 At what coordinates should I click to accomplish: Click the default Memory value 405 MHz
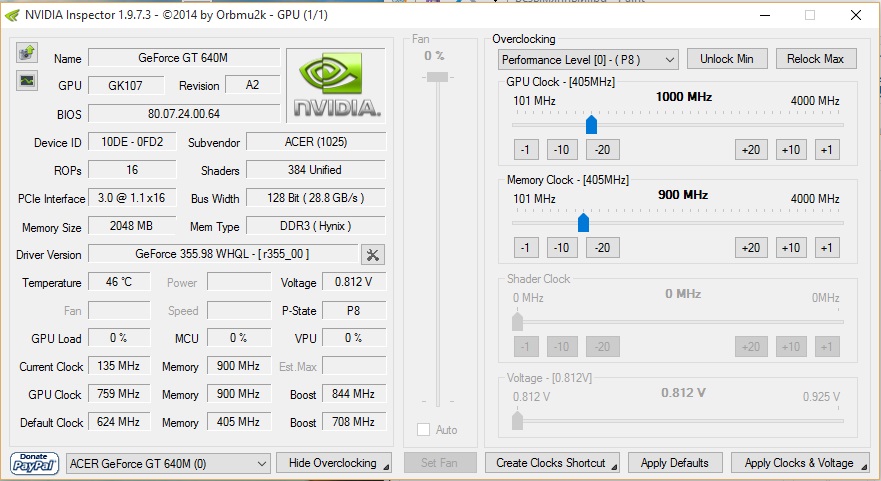(x=239, y=421)
